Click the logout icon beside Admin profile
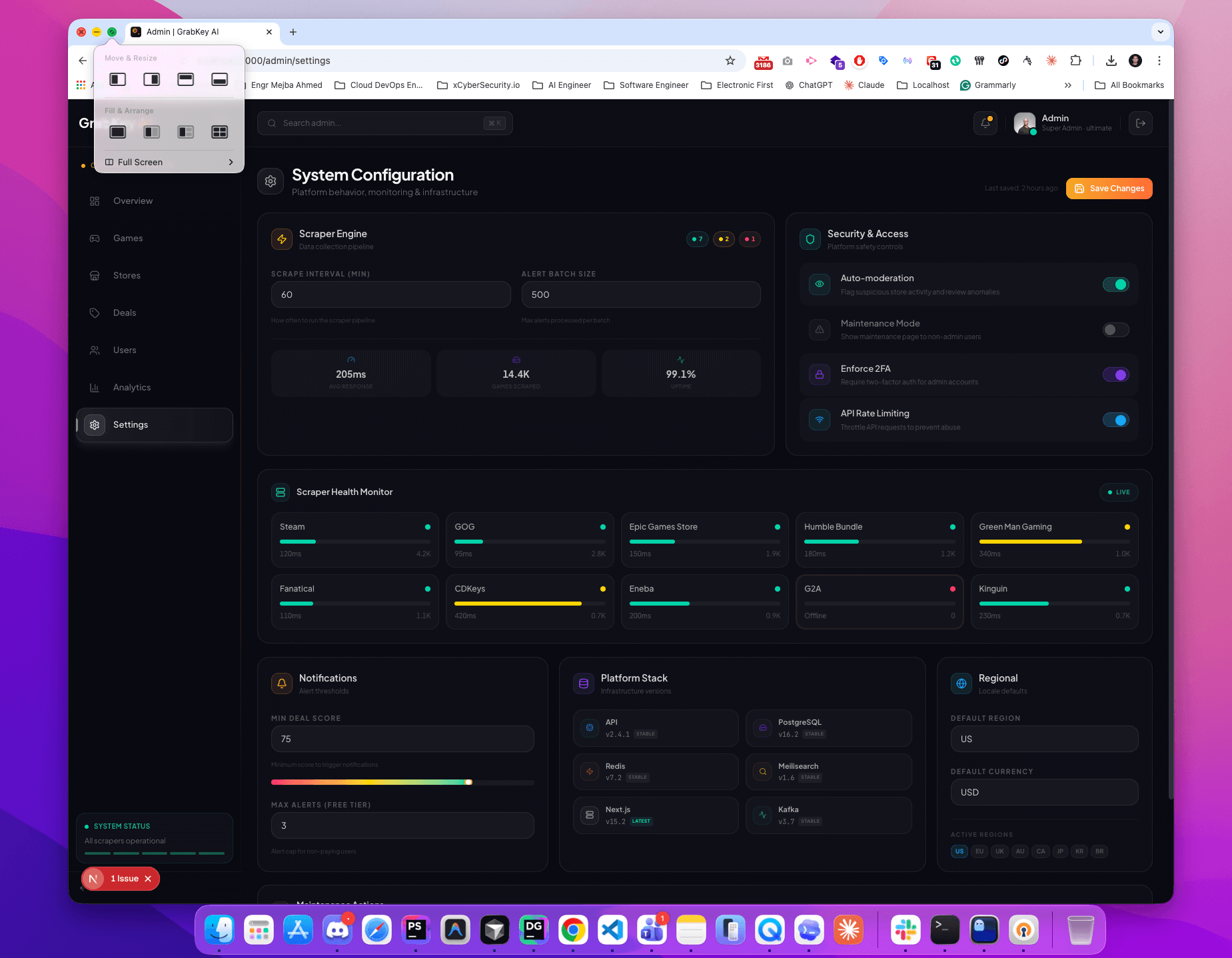 coord(1140,123)
